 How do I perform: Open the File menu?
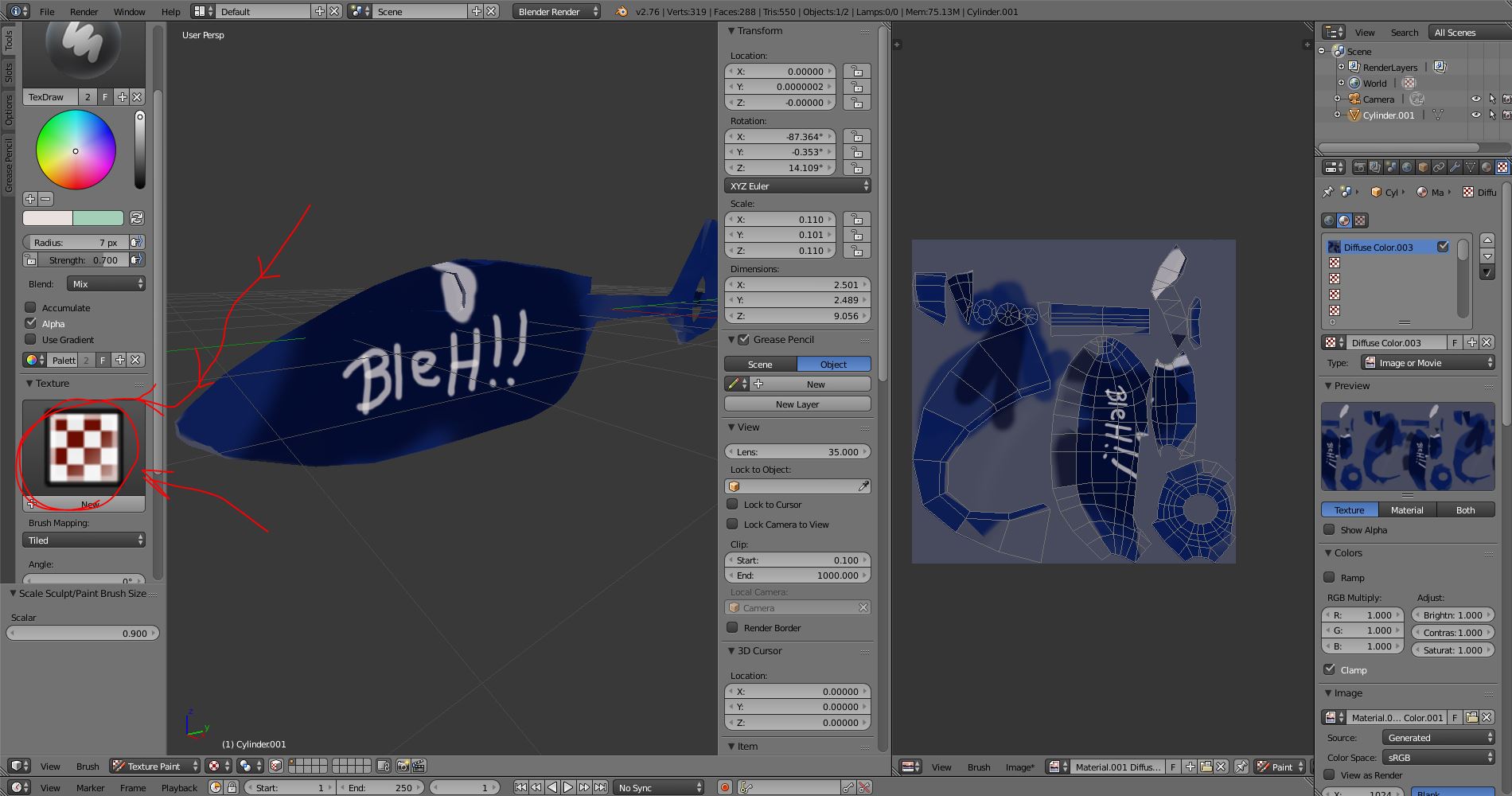(47, 12)
